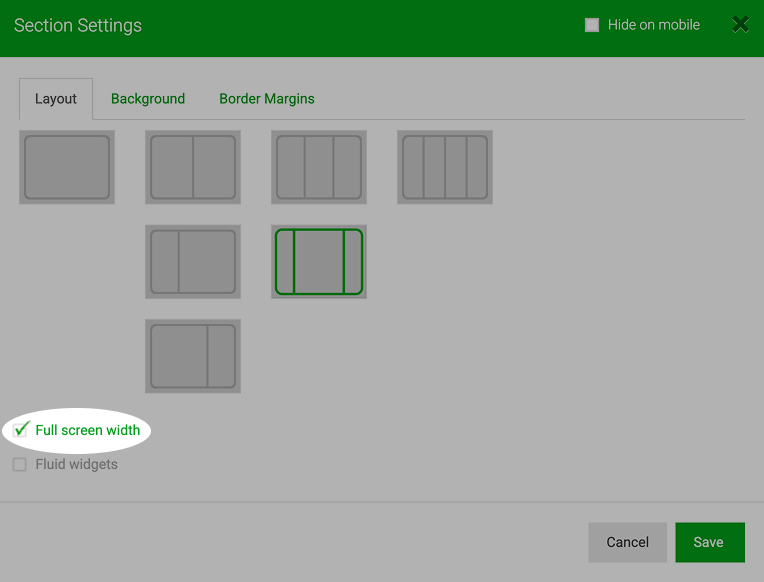Click the Section Settings title text
Image resolution: width=764 pixels, height=582 pixels.
coord(78,25)
